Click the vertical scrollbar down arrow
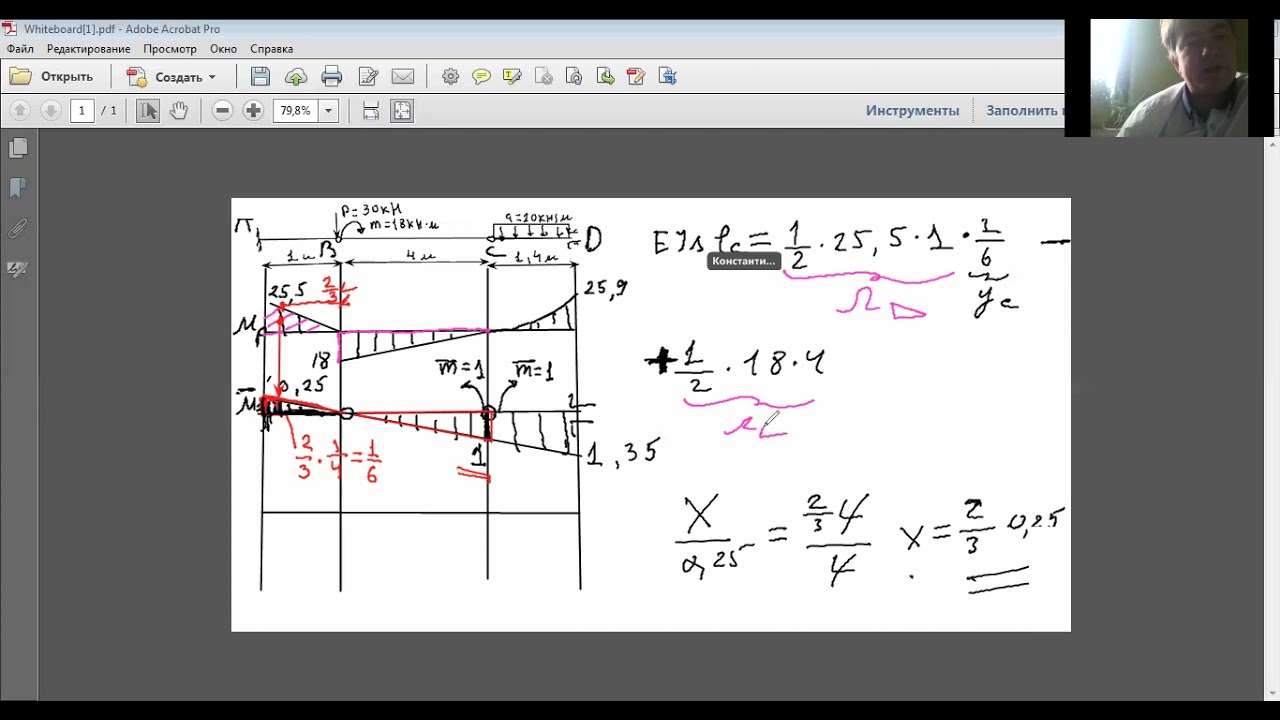 [x=1272, y=692]
